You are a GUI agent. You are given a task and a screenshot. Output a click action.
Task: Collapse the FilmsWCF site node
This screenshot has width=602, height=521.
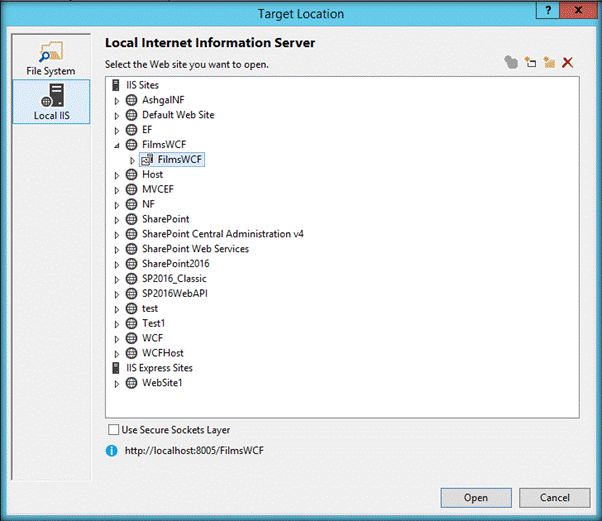117,146
